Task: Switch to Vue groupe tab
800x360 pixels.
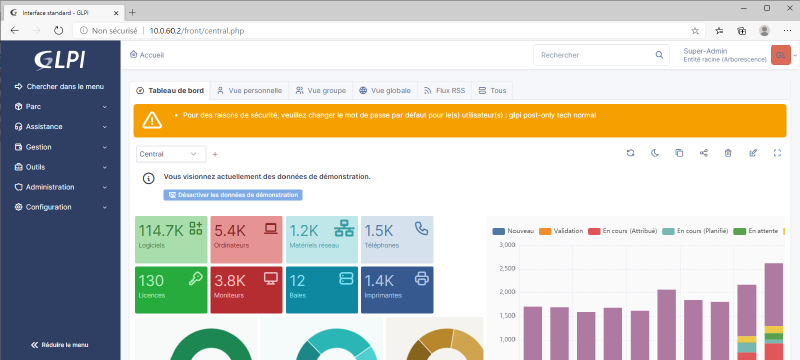Action: (320, 91)
